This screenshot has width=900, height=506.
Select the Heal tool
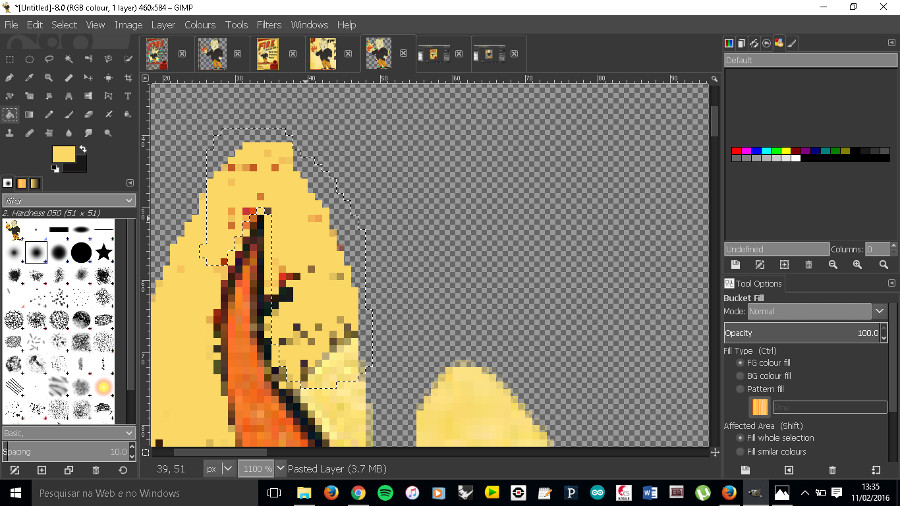pos(29,133)
